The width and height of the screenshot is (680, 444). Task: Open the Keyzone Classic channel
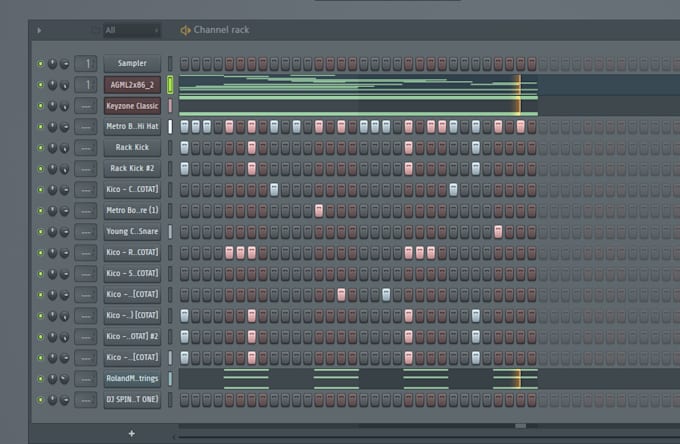132,106
